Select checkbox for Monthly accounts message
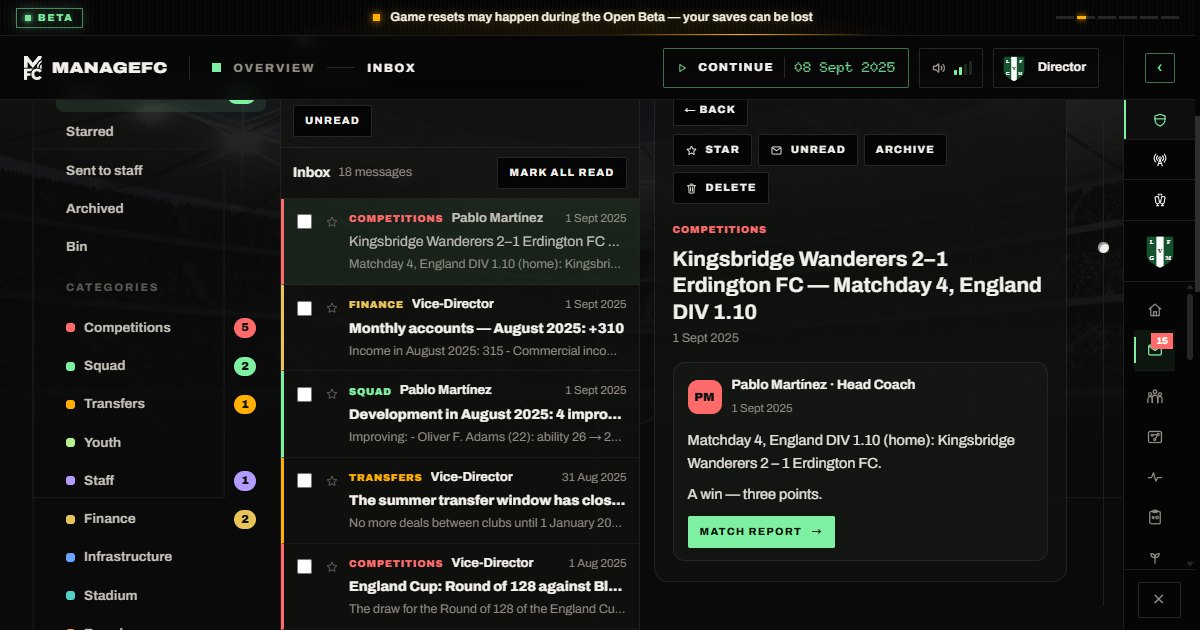The image size is (1200, 630). coord(305,308)
